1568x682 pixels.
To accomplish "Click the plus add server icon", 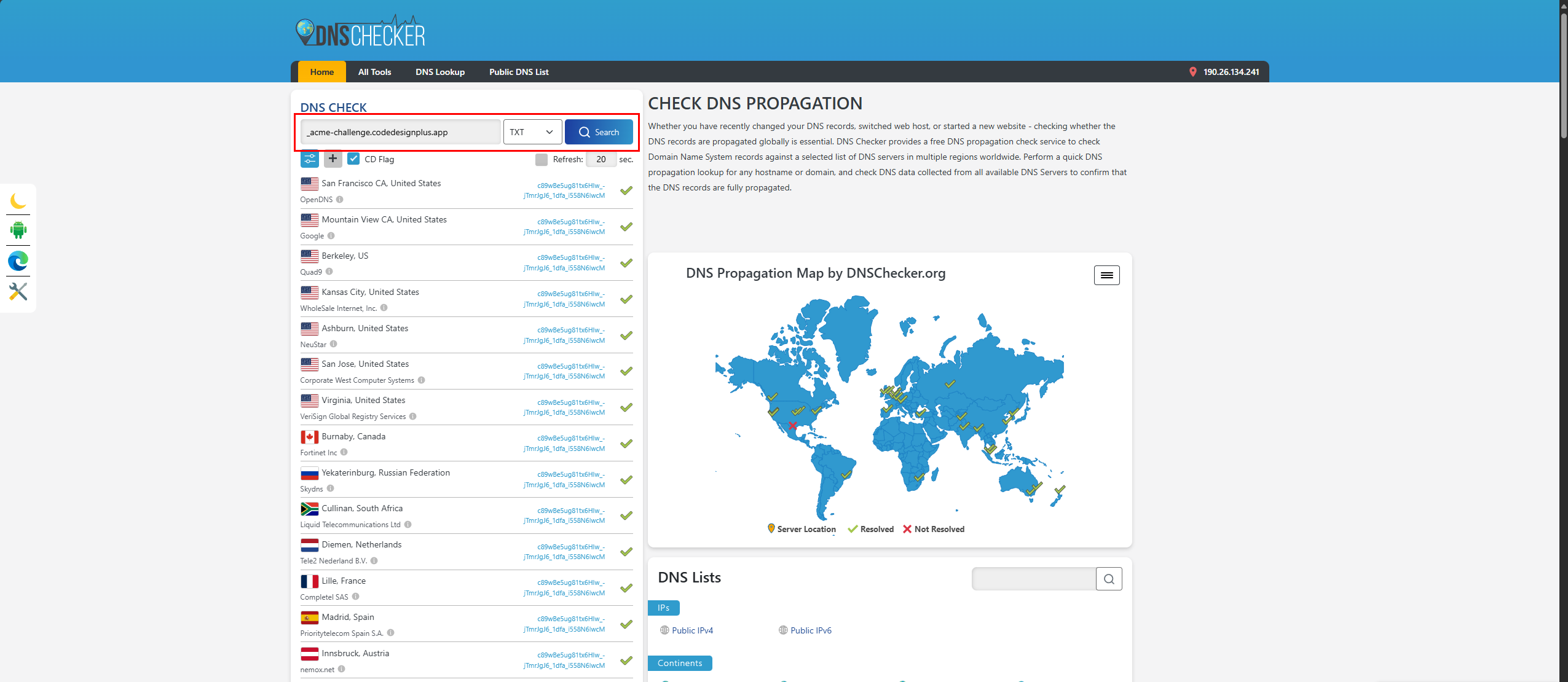I will point(333,159).
